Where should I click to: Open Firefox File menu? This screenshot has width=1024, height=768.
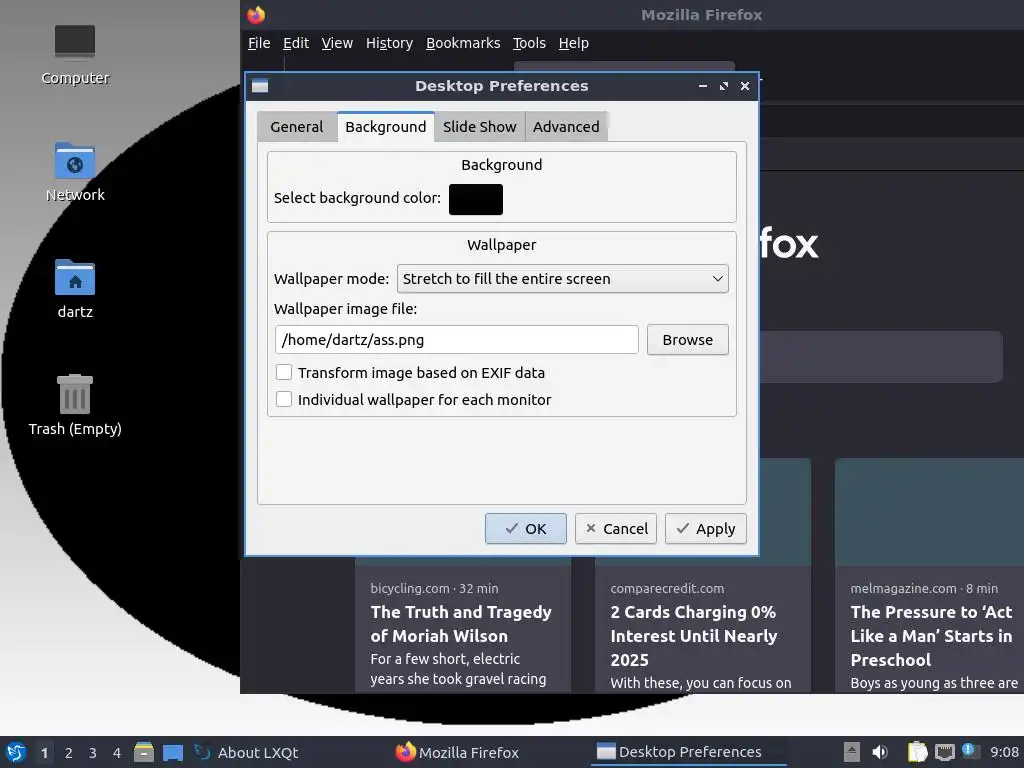(x=259, y=43)
